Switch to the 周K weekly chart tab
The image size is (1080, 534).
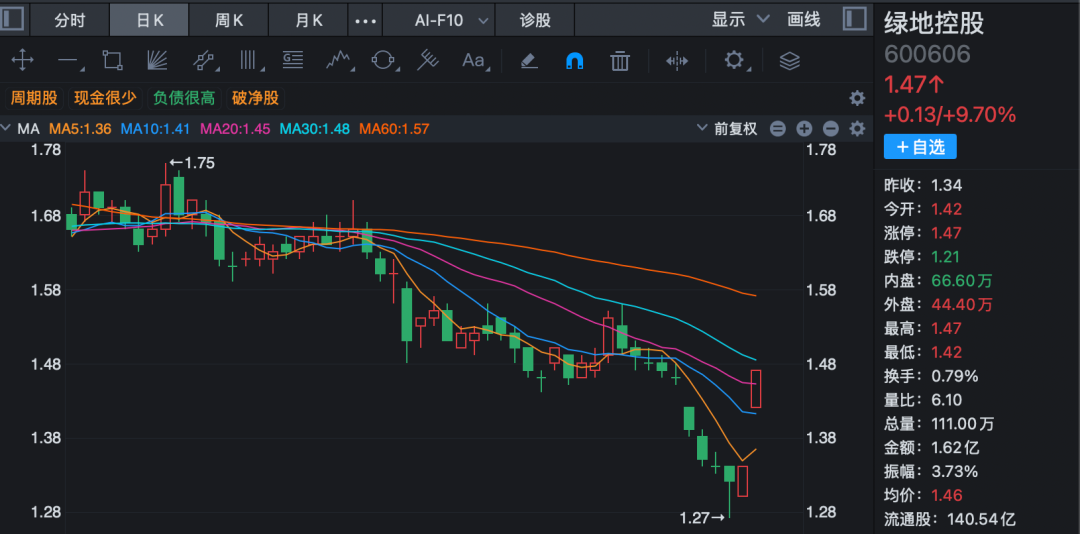tap(230, 20)
